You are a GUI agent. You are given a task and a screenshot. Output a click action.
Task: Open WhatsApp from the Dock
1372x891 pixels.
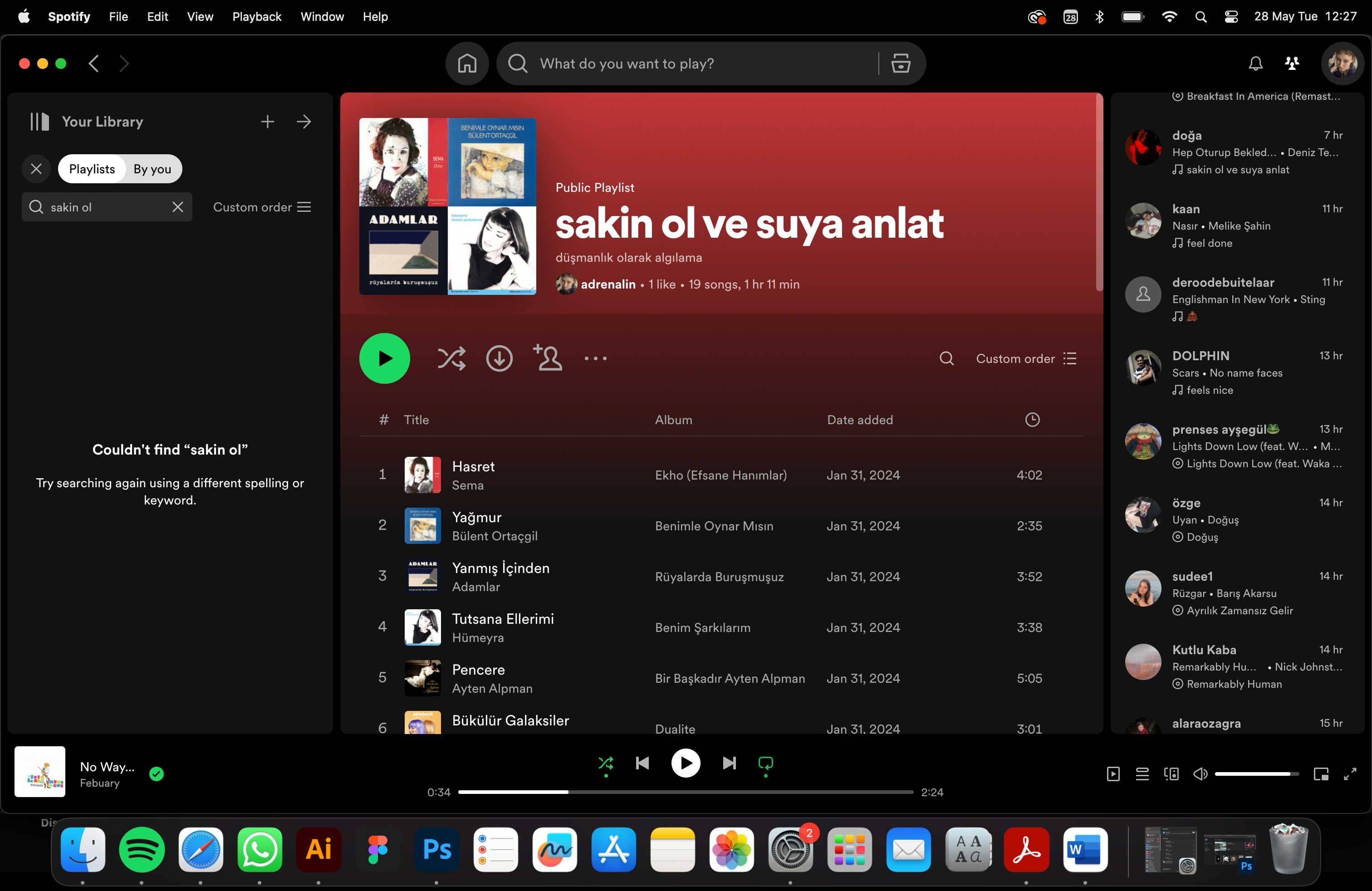[x=260, y=850]
